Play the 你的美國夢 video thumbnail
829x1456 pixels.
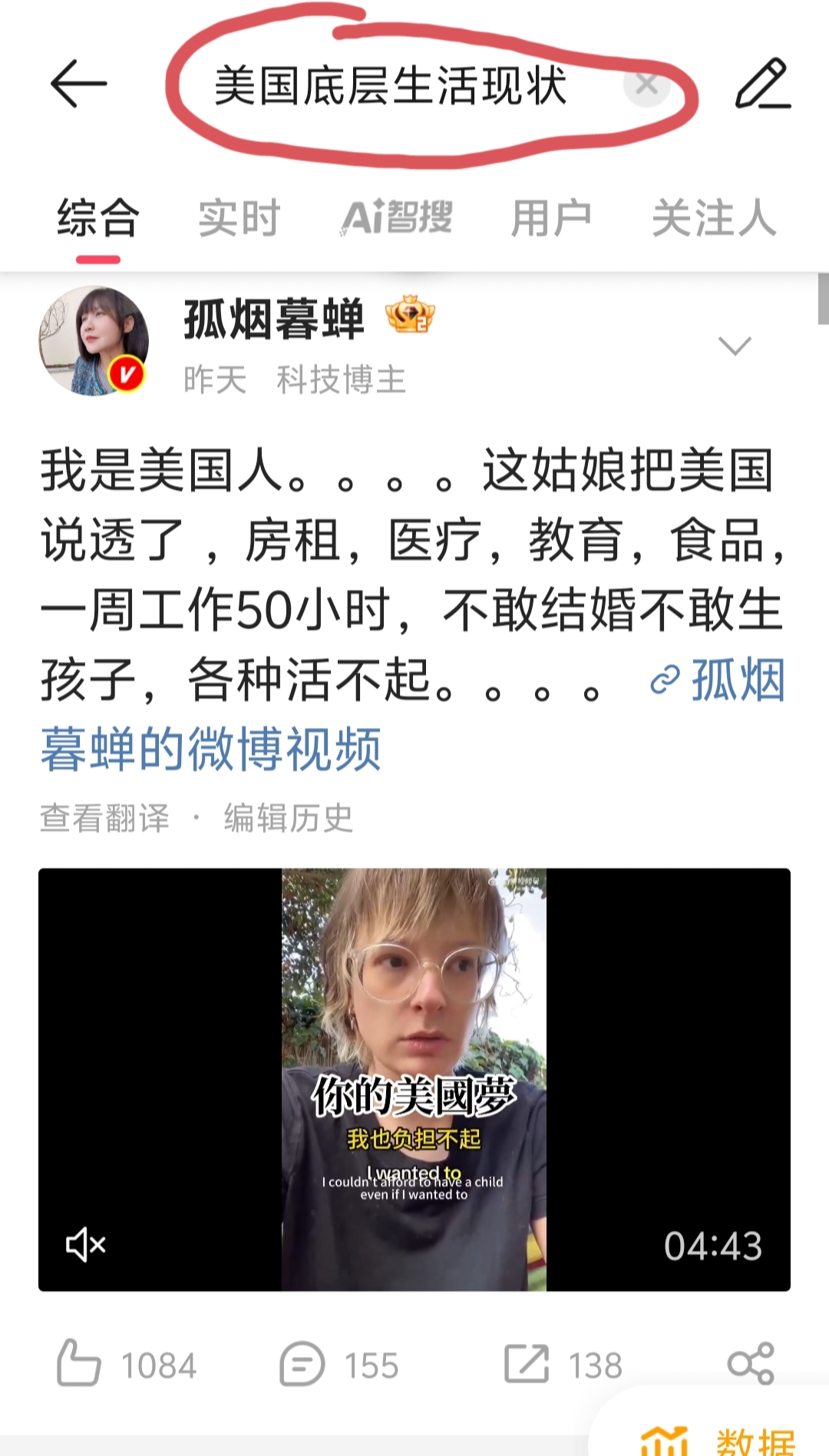pyautogui.click(x=414, y=1079)
